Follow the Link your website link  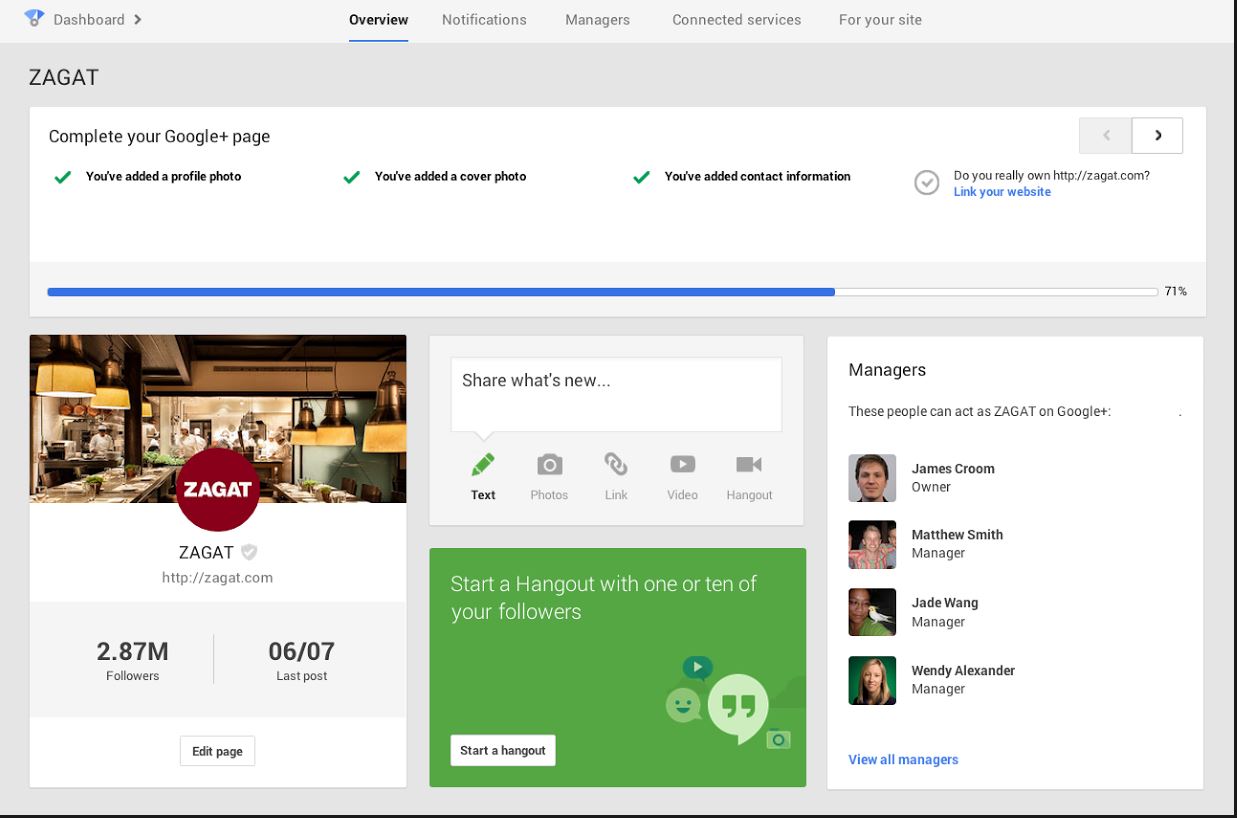1002,192
